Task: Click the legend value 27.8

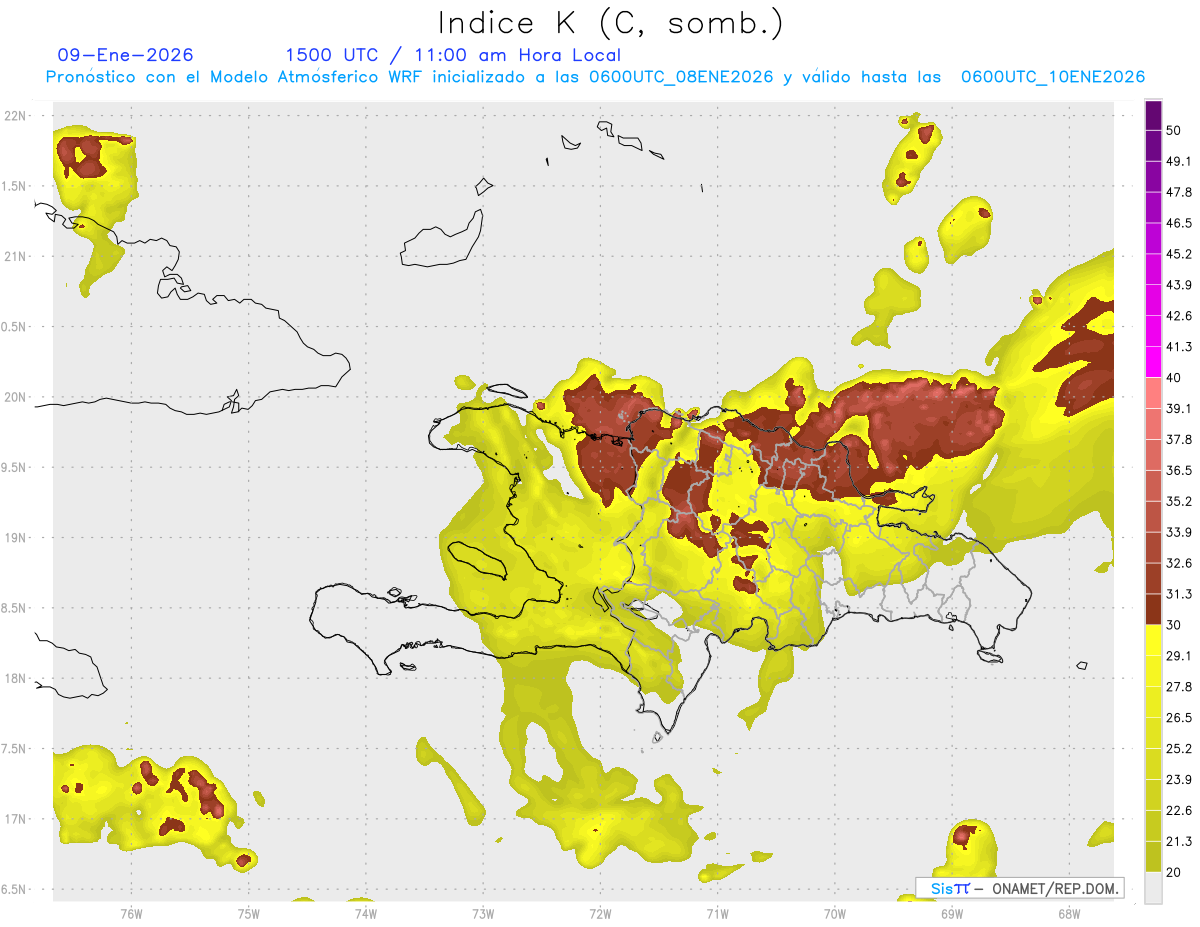Action: [1179, 687]
